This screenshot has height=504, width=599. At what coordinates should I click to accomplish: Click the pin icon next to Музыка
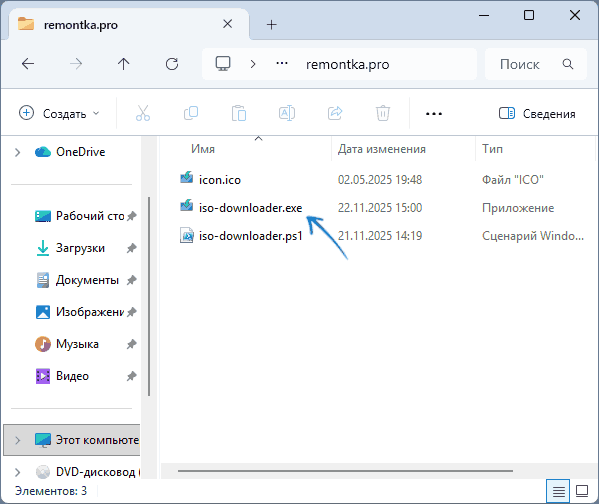(x=131, y=344)
